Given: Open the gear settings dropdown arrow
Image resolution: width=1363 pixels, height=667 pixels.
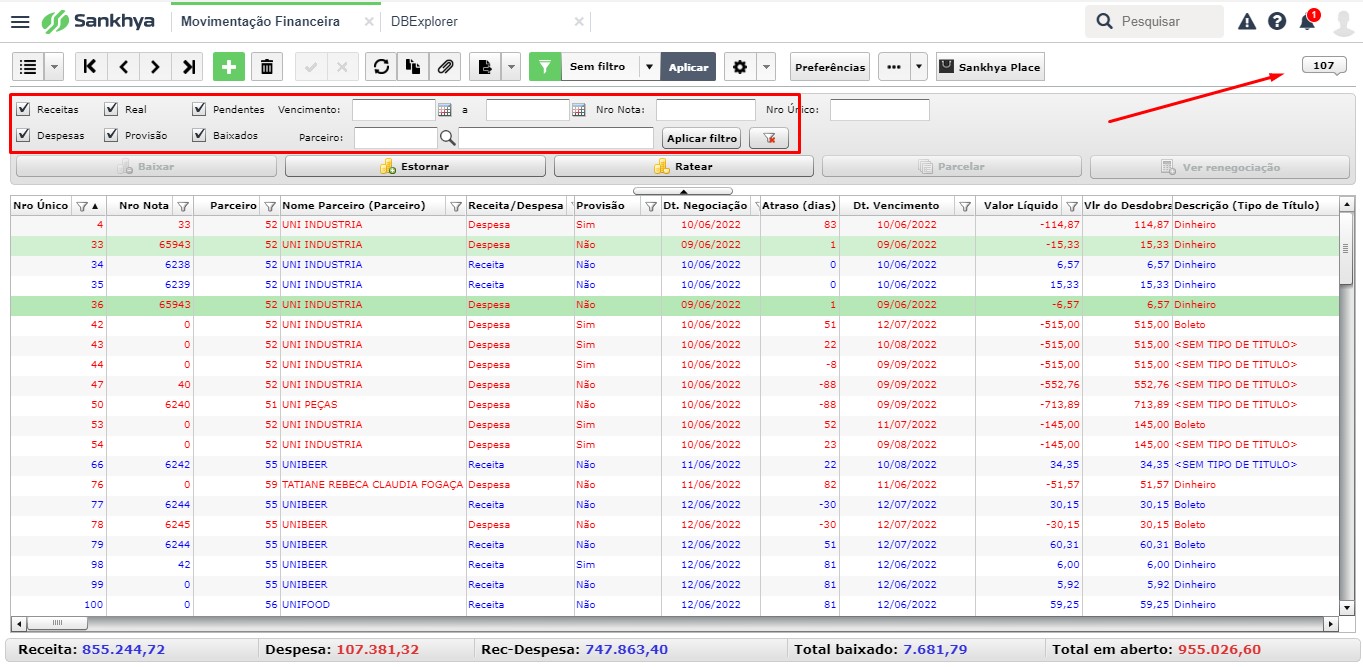Looking at the screenshot, I should pyautogui.click(x=766, y=67).
